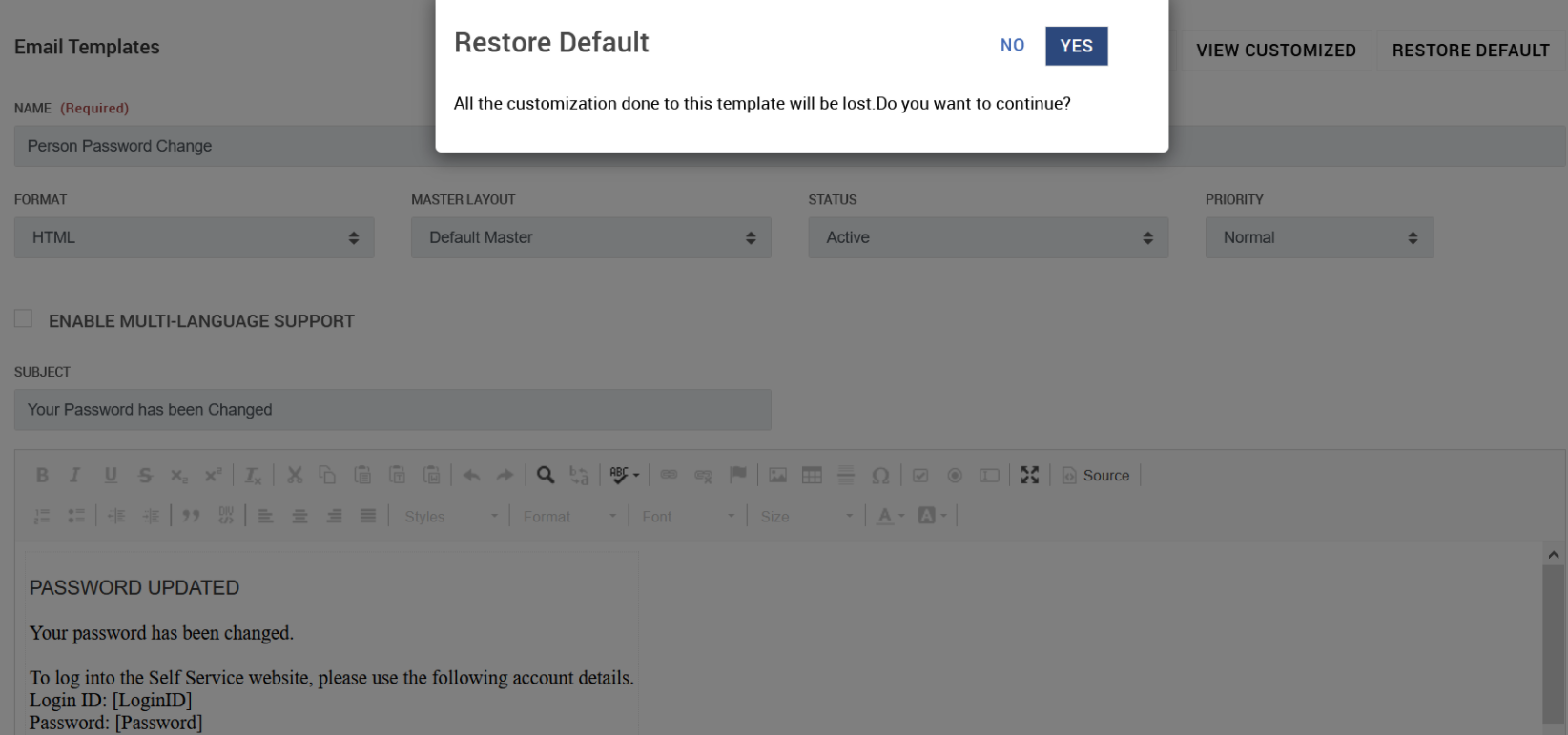Toggle Bold formatting in the editor
The height and width of the screenshot is (735, 1568).
[42, 475]
